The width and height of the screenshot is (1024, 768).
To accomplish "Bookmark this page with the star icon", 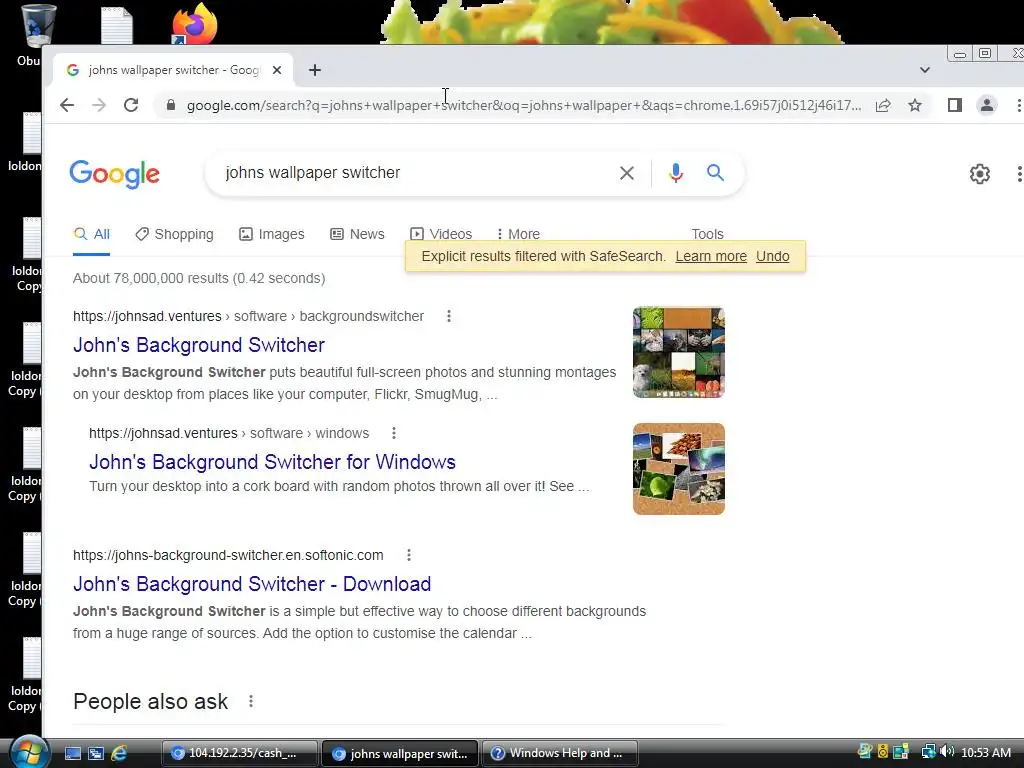I will click(915, 105).
